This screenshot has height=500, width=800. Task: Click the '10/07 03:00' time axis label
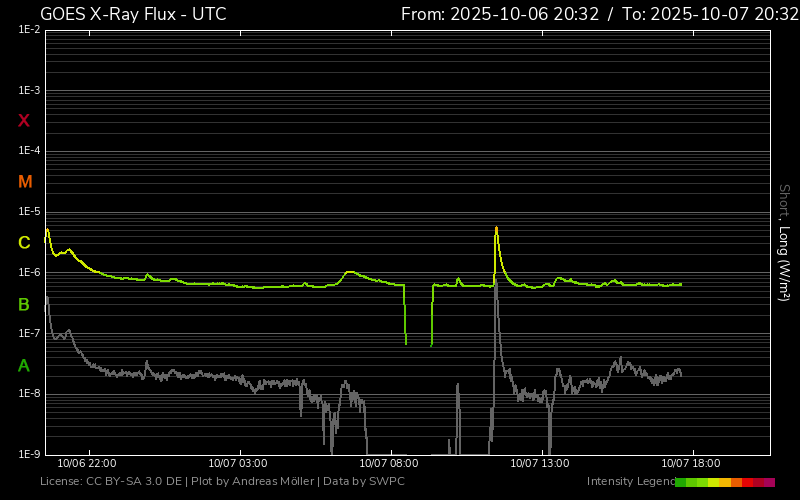[238, 463]
